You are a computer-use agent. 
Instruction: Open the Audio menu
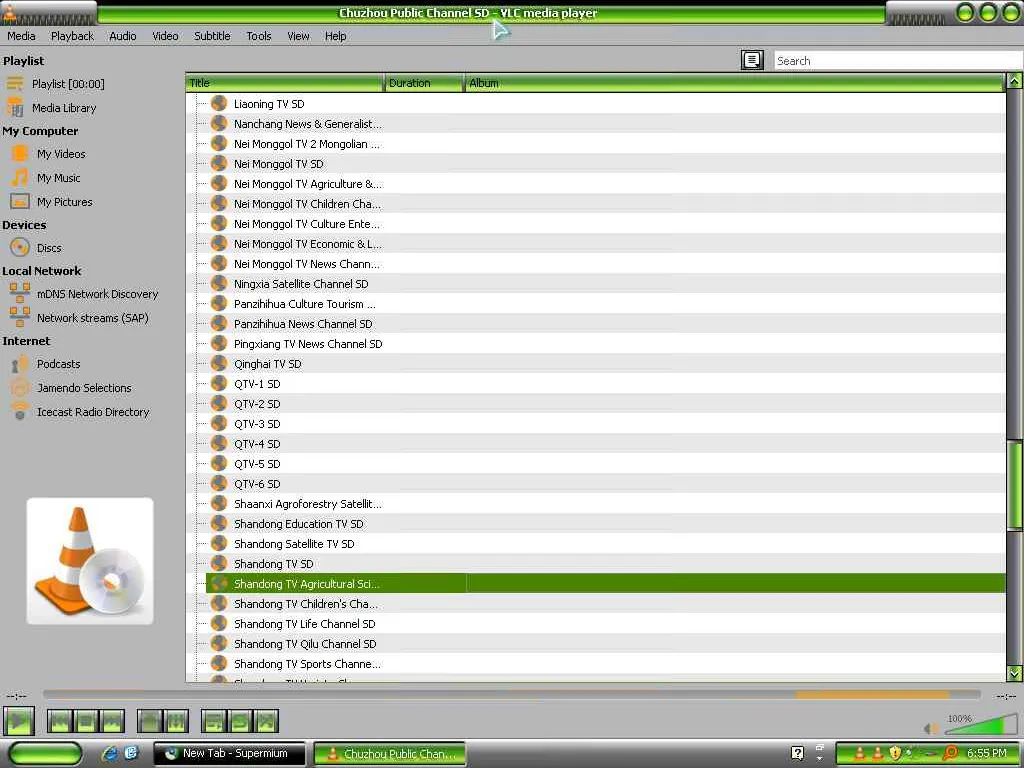[123, 36]
